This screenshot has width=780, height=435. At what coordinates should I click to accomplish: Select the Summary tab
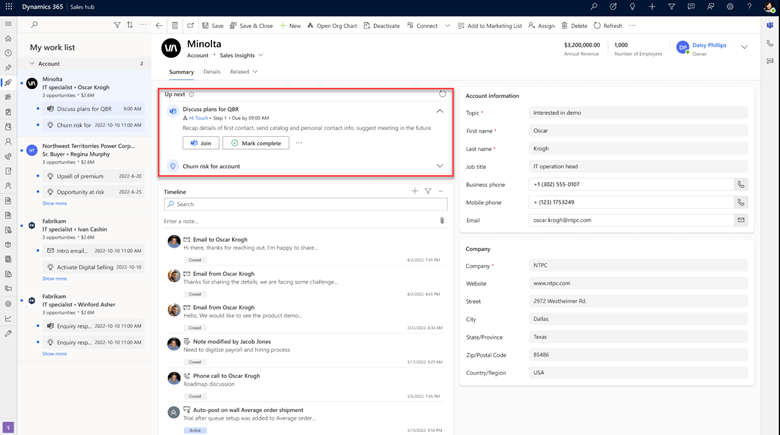click(181, 72)
